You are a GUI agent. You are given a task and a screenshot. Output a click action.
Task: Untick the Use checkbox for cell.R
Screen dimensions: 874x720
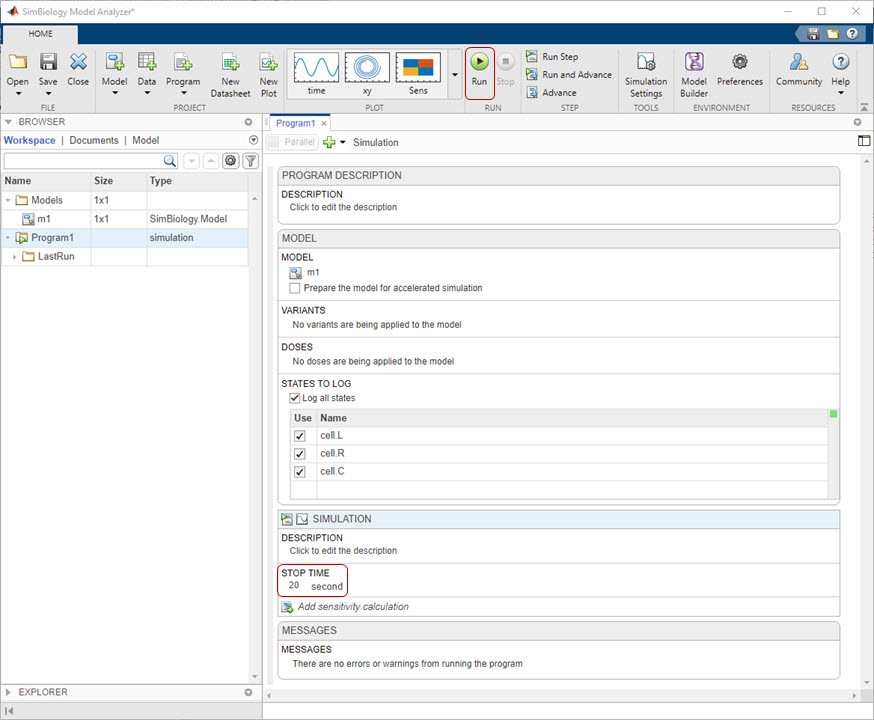point(299,454)
